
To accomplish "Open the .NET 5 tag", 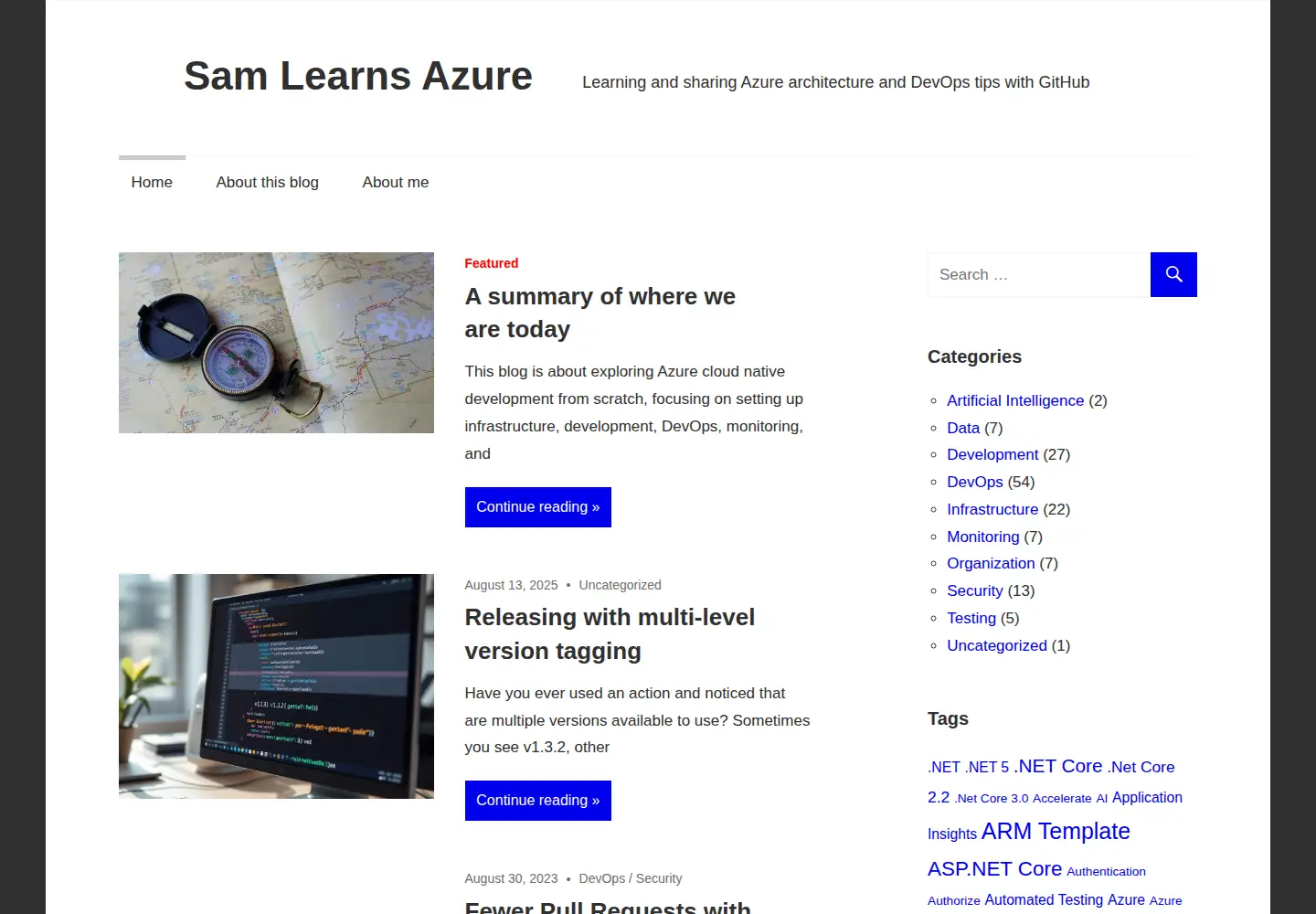I will pyautogui.click(x=987, y=768).
